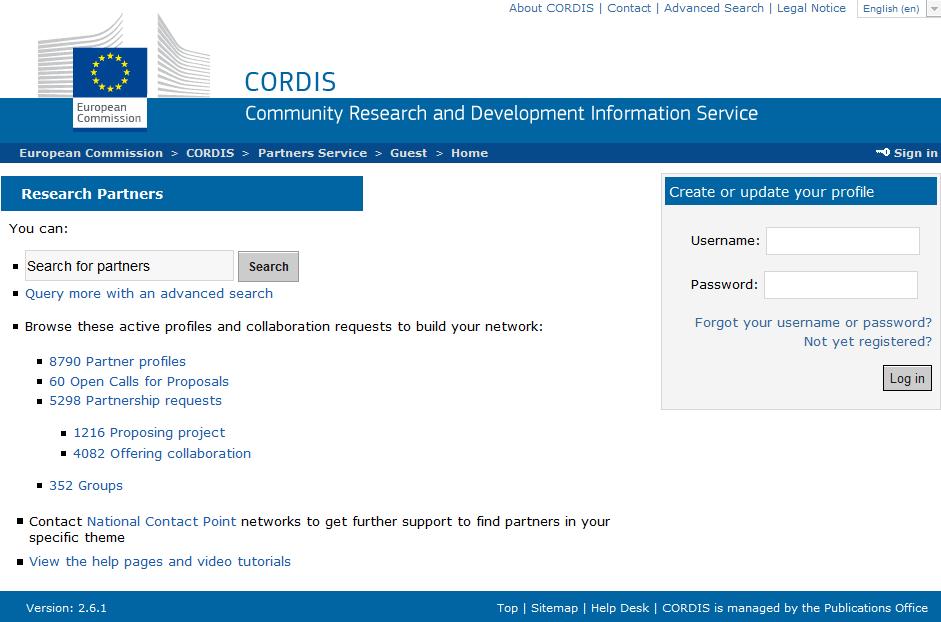Click Sign in text in the blue navigation bar
This screenshot has height=622, width=941.
pos(915,153)
